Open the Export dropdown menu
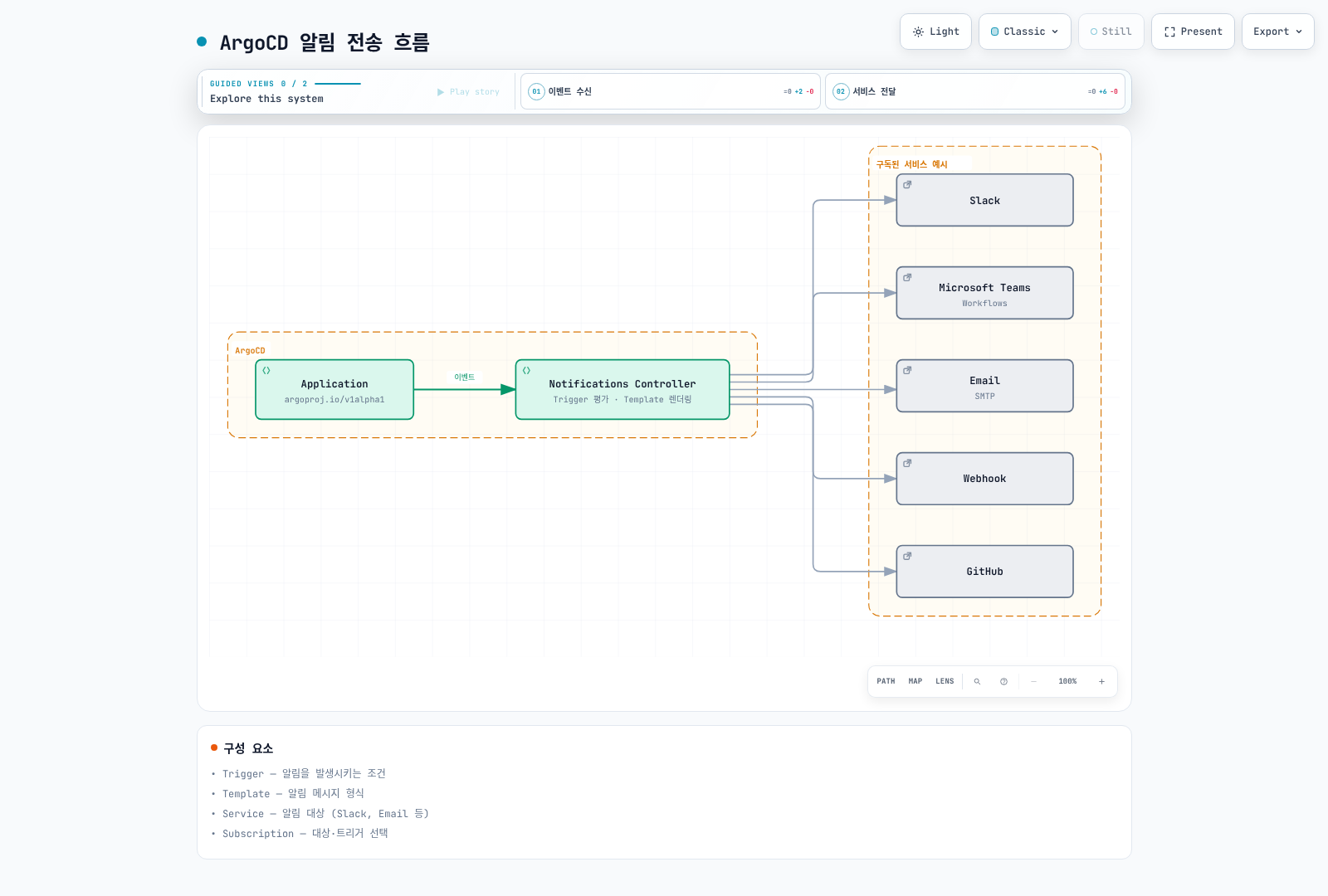This screenshot has width=1328, height=896. [x=1277, y=32]
